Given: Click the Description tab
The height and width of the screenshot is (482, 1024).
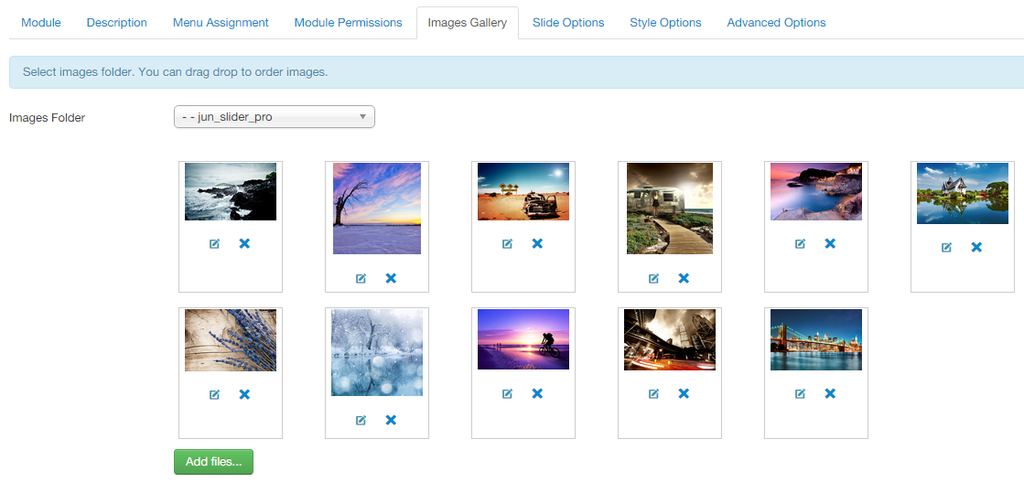Looking at the screenshot, I should [x=117, y=22].
